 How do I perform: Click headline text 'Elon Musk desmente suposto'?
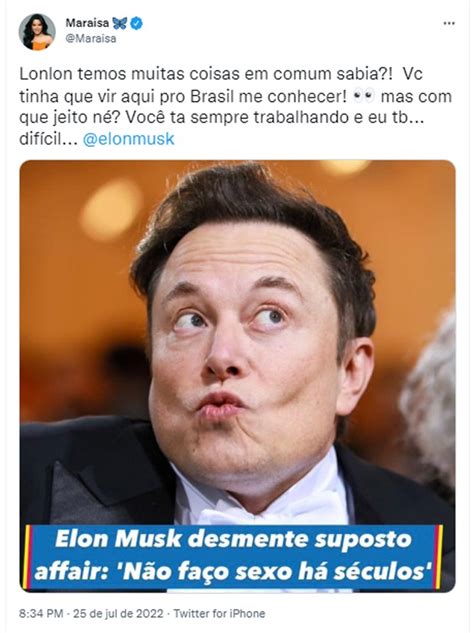[233, 539]
